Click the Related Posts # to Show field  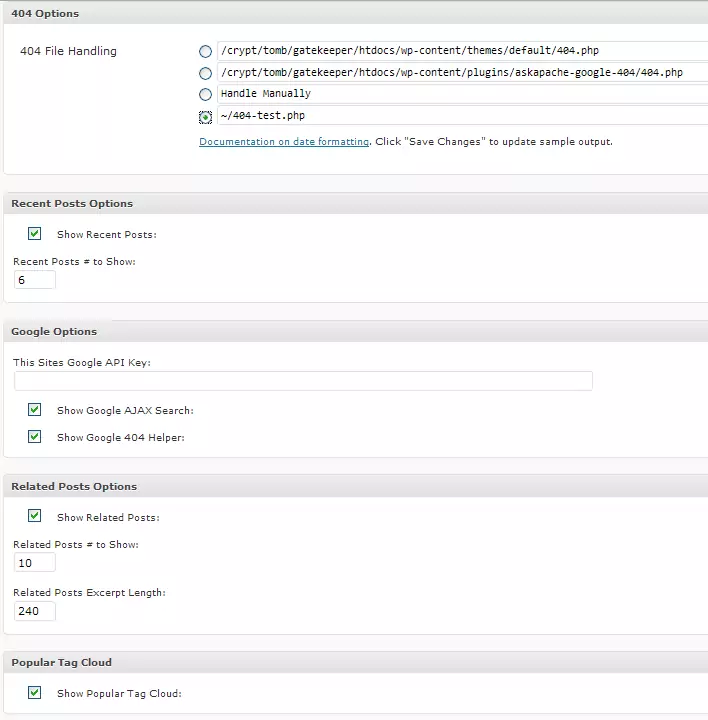[35, 563]
